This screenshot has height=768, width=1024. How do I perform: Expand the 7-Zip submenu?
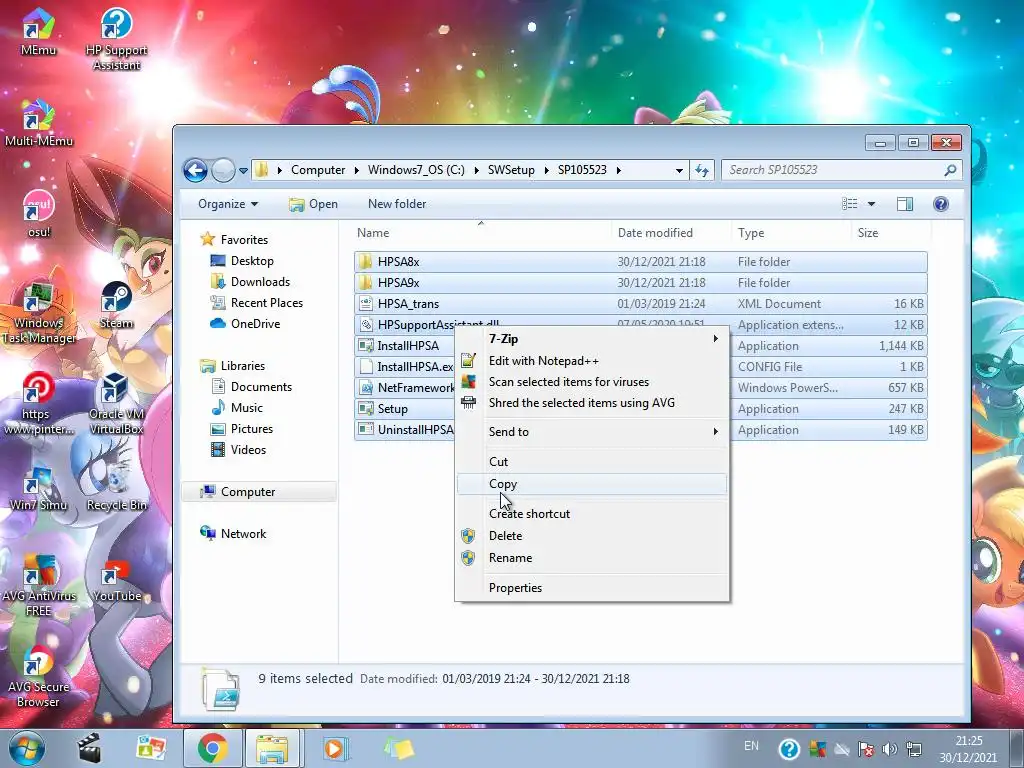pyautogui.click(x=716, y=338)
